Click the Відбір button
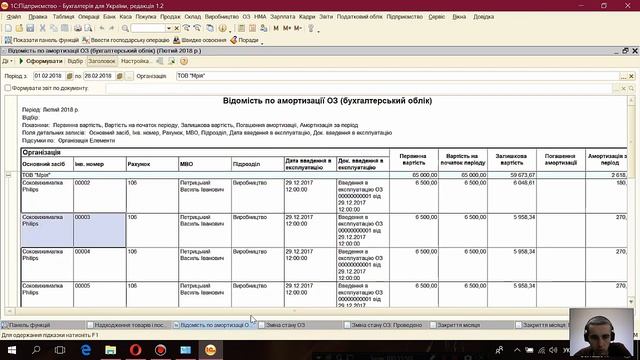This screenshot has width=640, height=360. pos(75,61)
